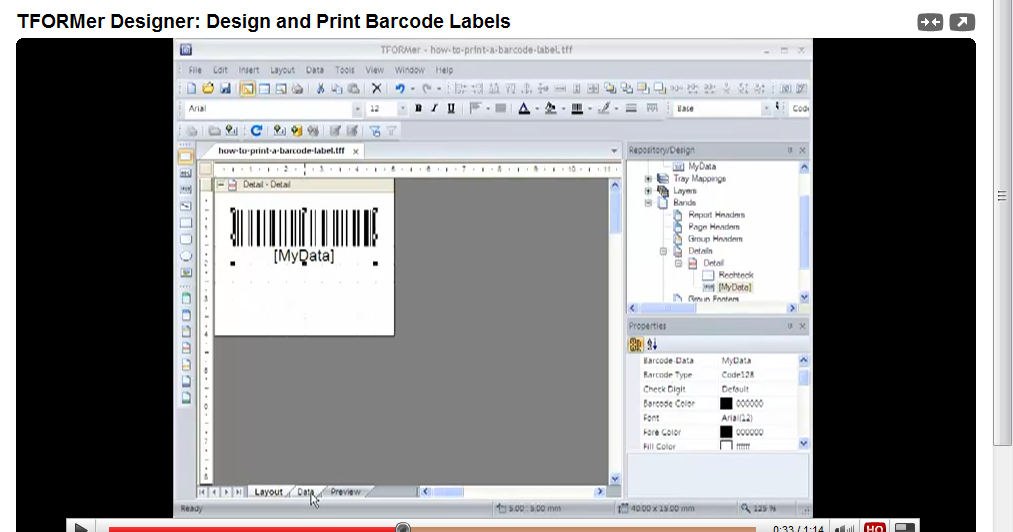Select the picture tool in the left toolbox
The width and height of the screenshot is (1013, 532).
[x=185, y=272]
